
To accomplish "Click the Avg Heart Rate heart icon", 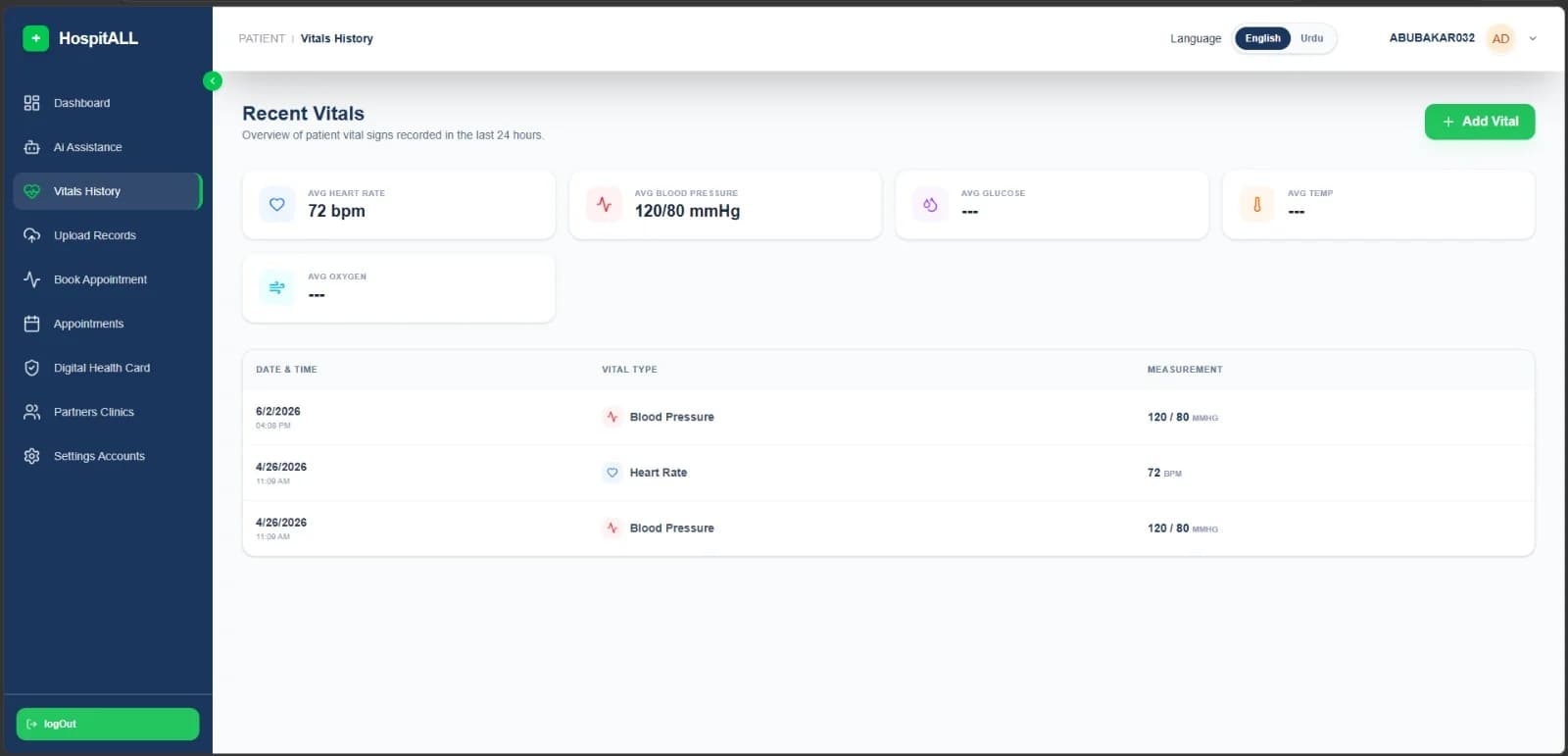I will pyautogui.click(x=276, y=204).
